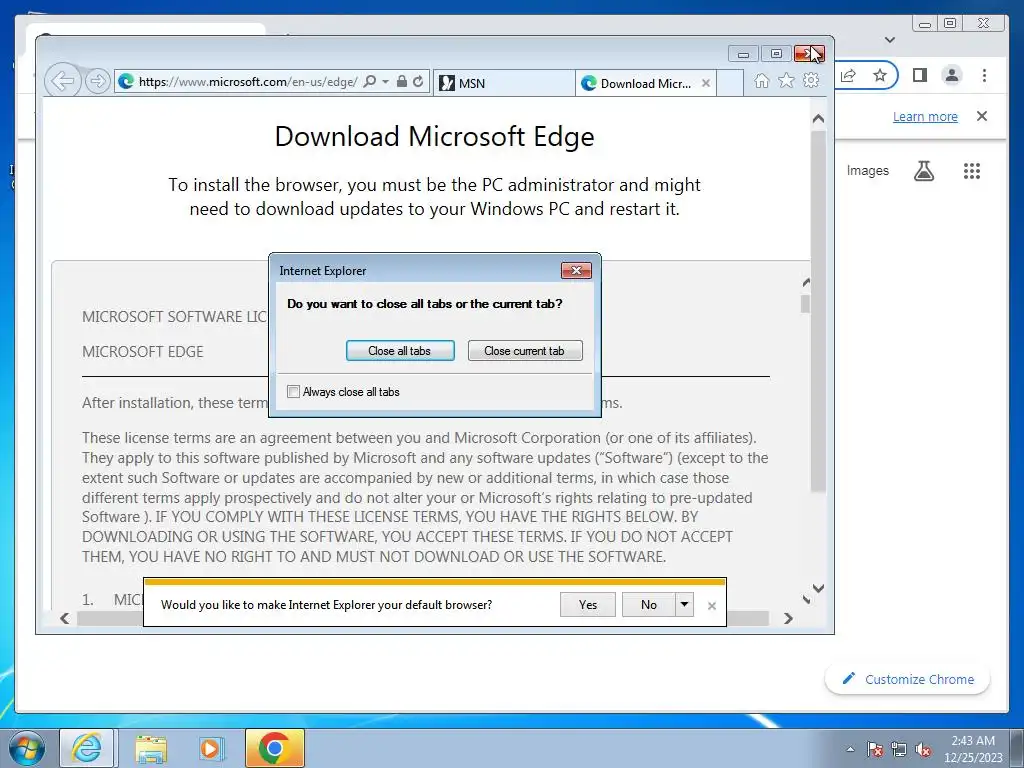
Task: Open the Chrome tab search chevron
Action: [889, 40]
